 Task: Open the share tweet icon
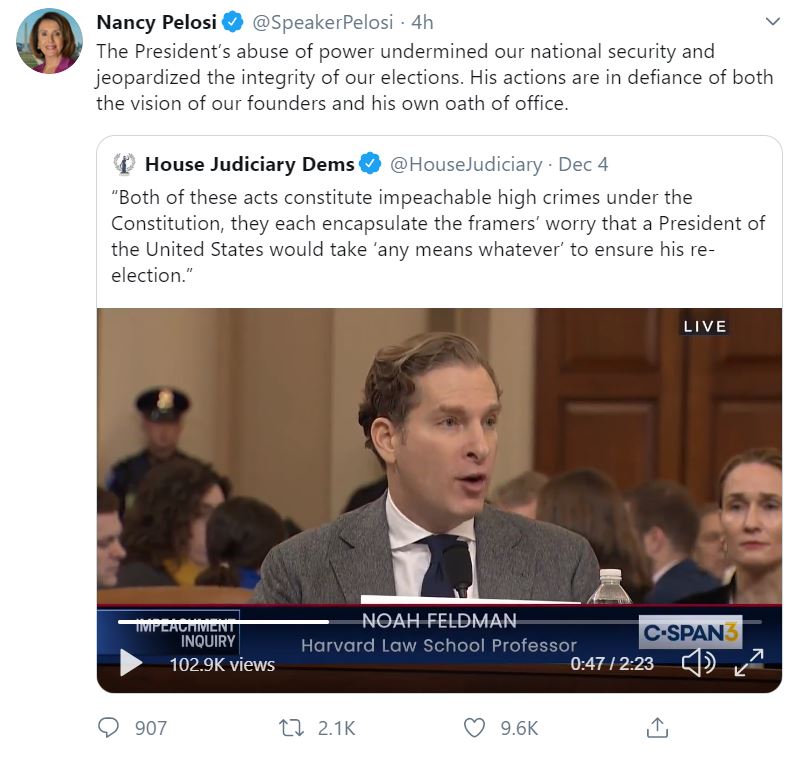(657, 727)
